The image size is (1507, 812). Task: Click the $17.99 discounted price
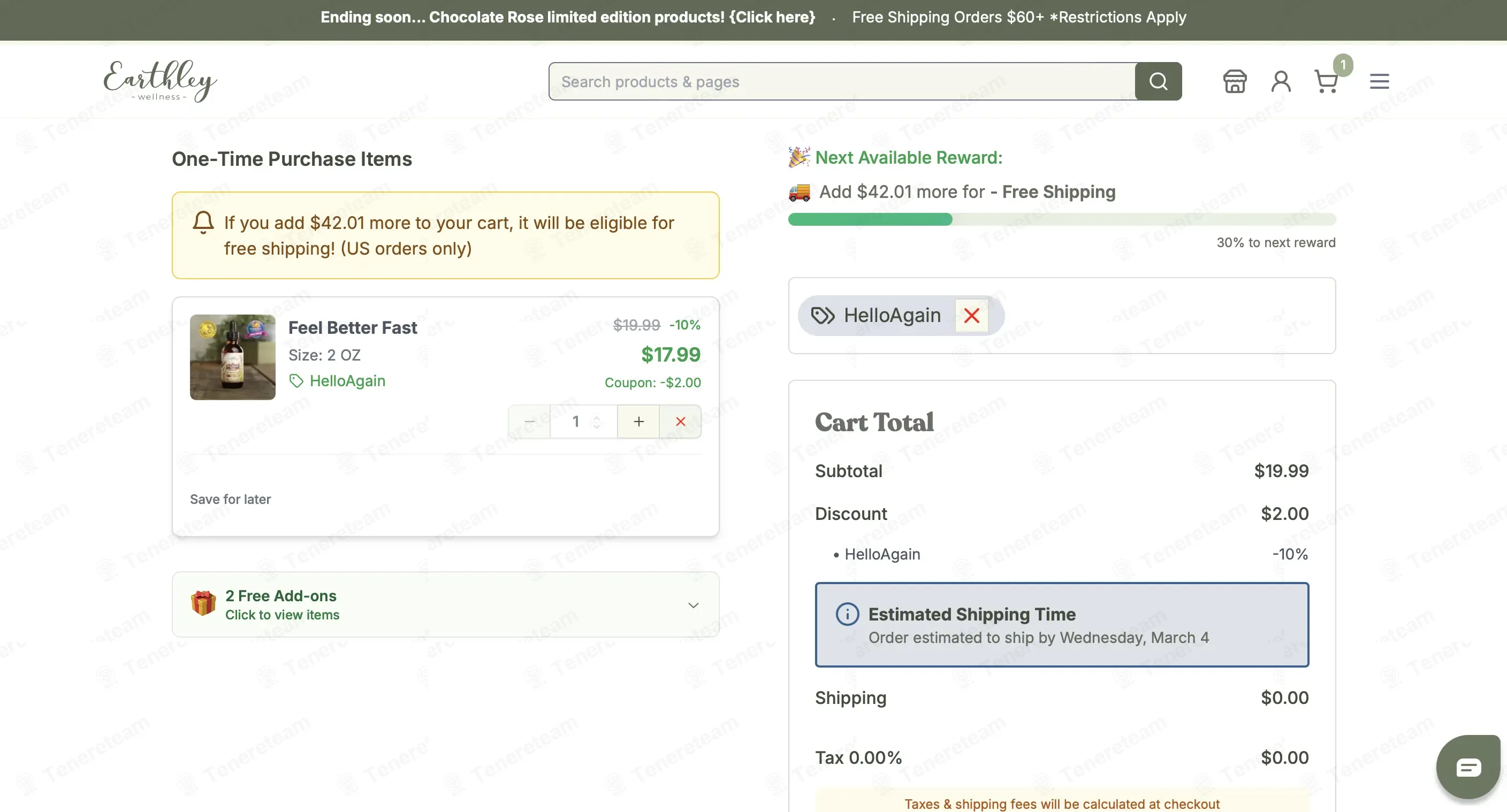point(671,354)
